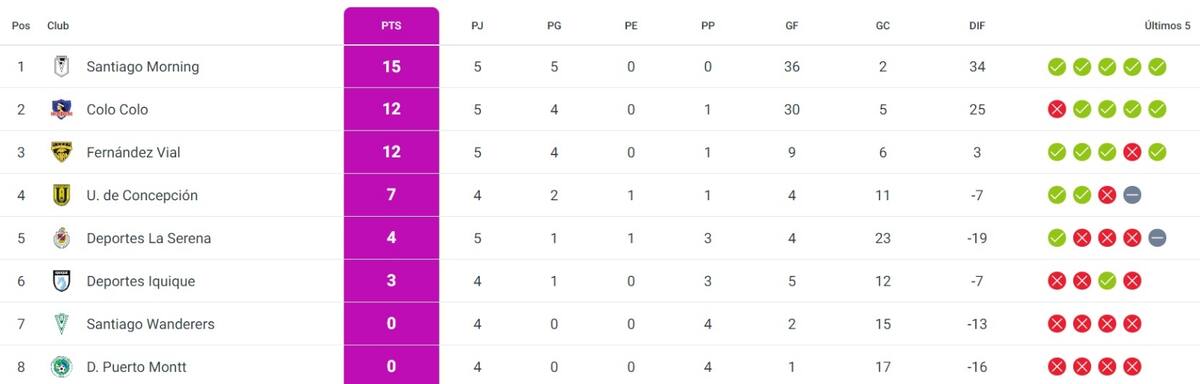Click U. de Concepción's gray draw icon
Image resolution: width=1200 pixels, height=384 pixels.
coord(1132,196)
